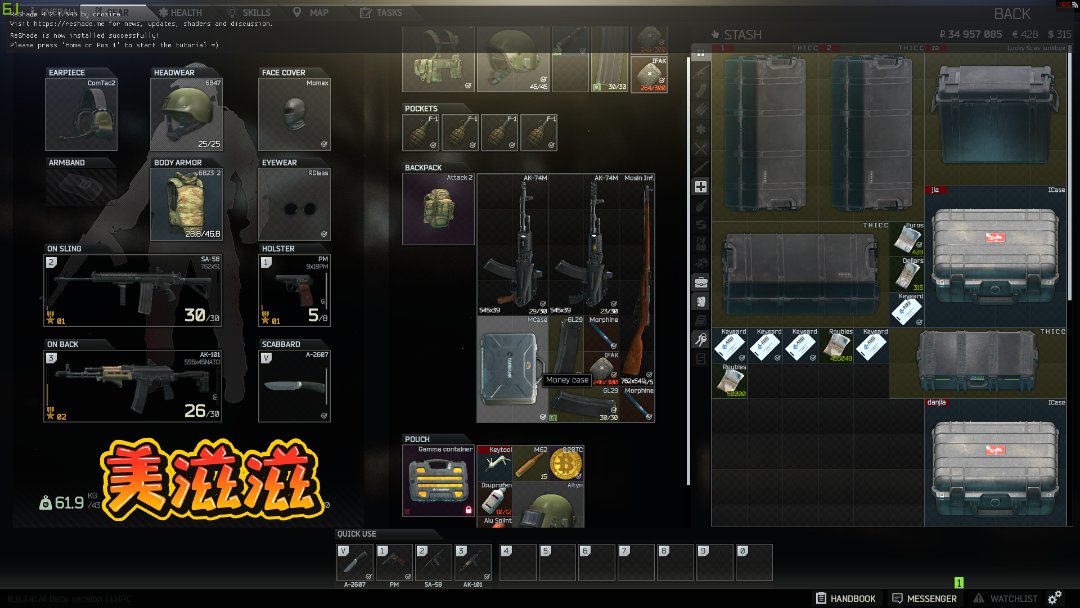Select the Altyn helmet in the pouch

click(x=548, y=504)
